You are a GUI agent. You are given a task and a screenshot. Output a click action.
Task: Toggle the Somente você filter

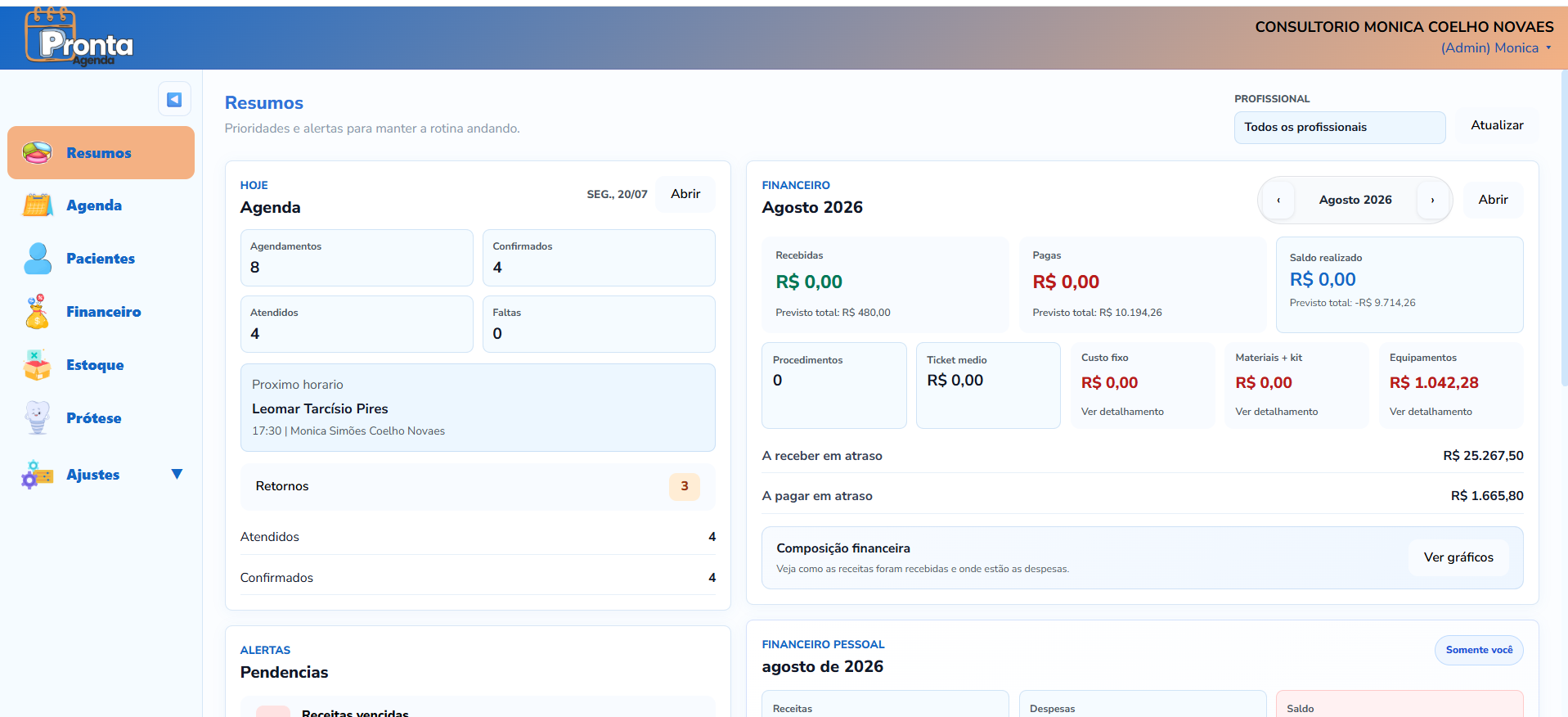(1479, 650)
